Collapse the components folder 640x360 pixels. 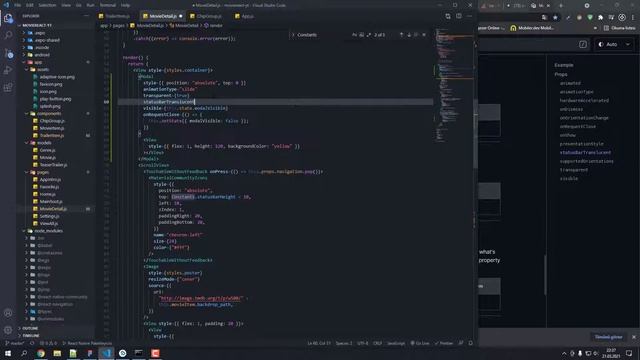pyautogui.click(x=49, y=113)
